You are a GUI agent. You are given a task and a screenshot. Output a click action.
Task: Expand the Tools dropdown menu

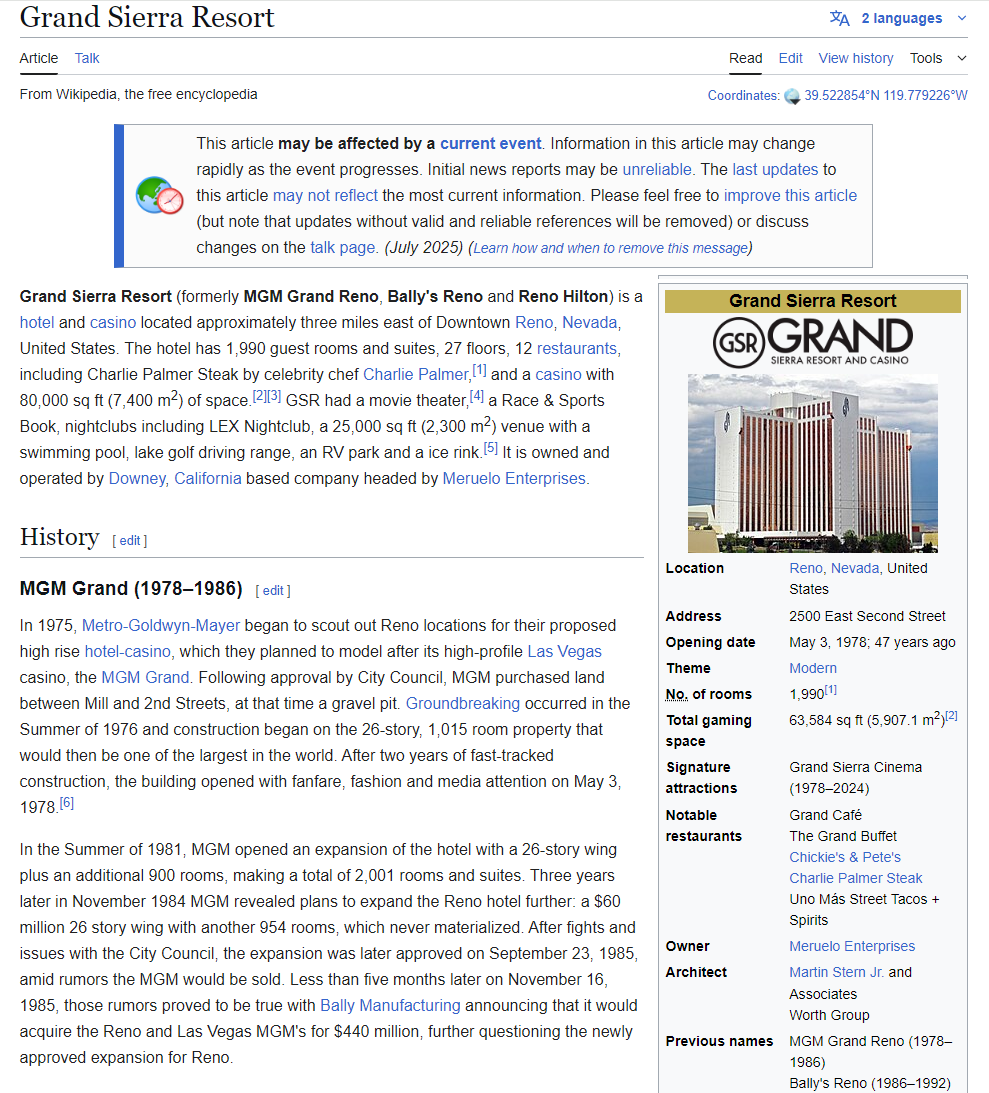(x=938, y=59)
